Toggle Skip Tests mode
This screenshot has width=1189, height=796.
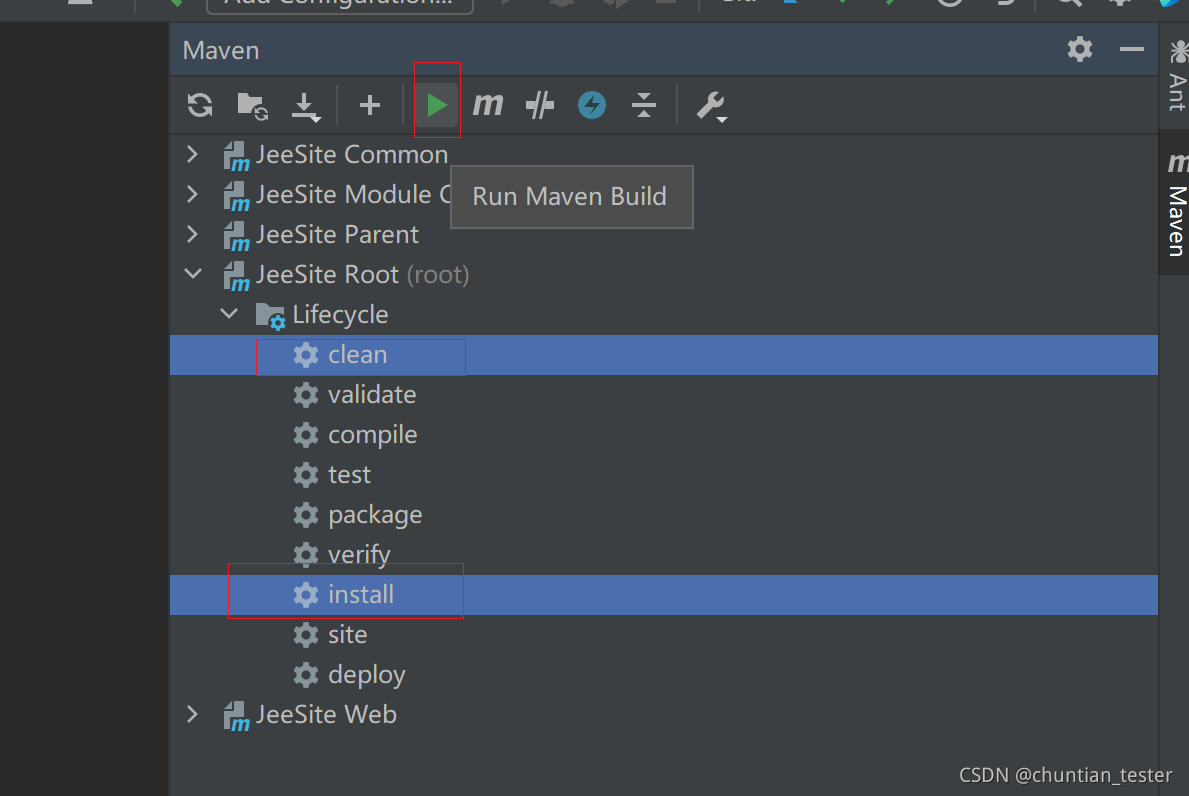click(x=540, y=105)
